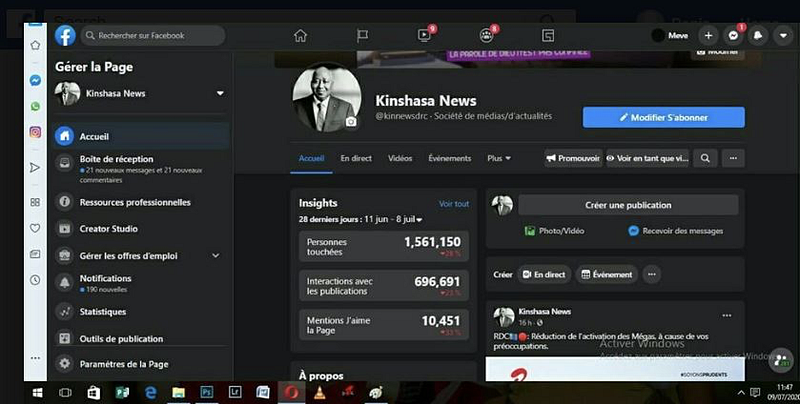Click the Facebook logo

(x=65, y=36)
